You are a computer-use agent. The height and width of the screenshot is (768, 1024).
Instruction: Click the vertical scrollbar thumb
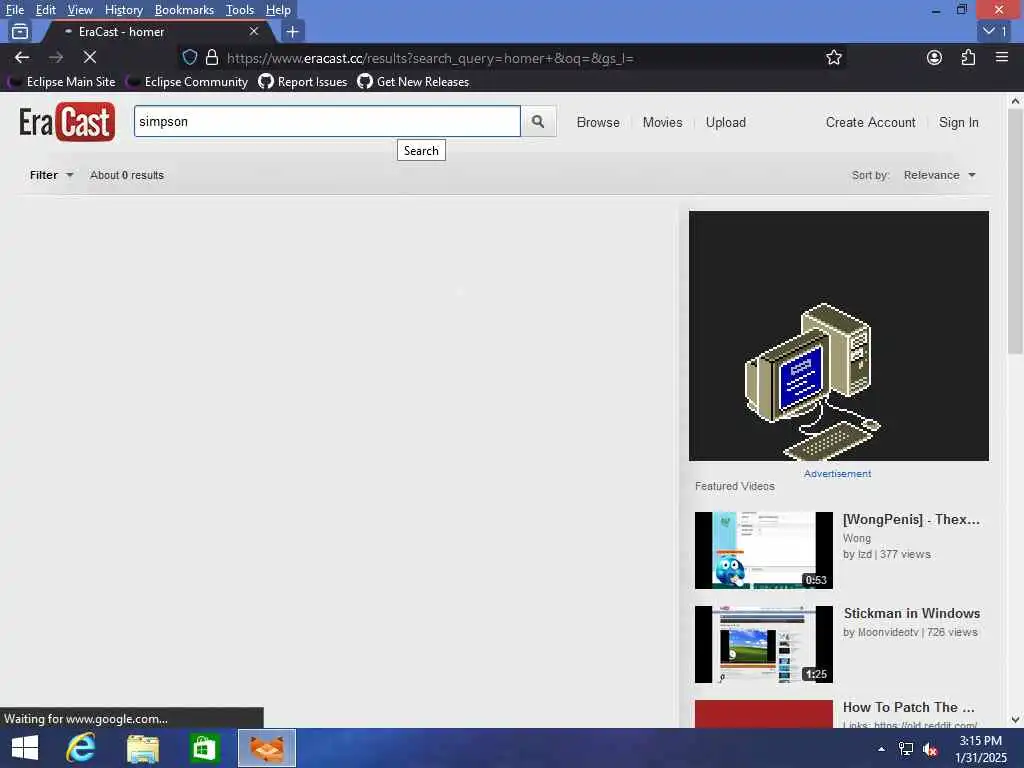pos(1015,232)
